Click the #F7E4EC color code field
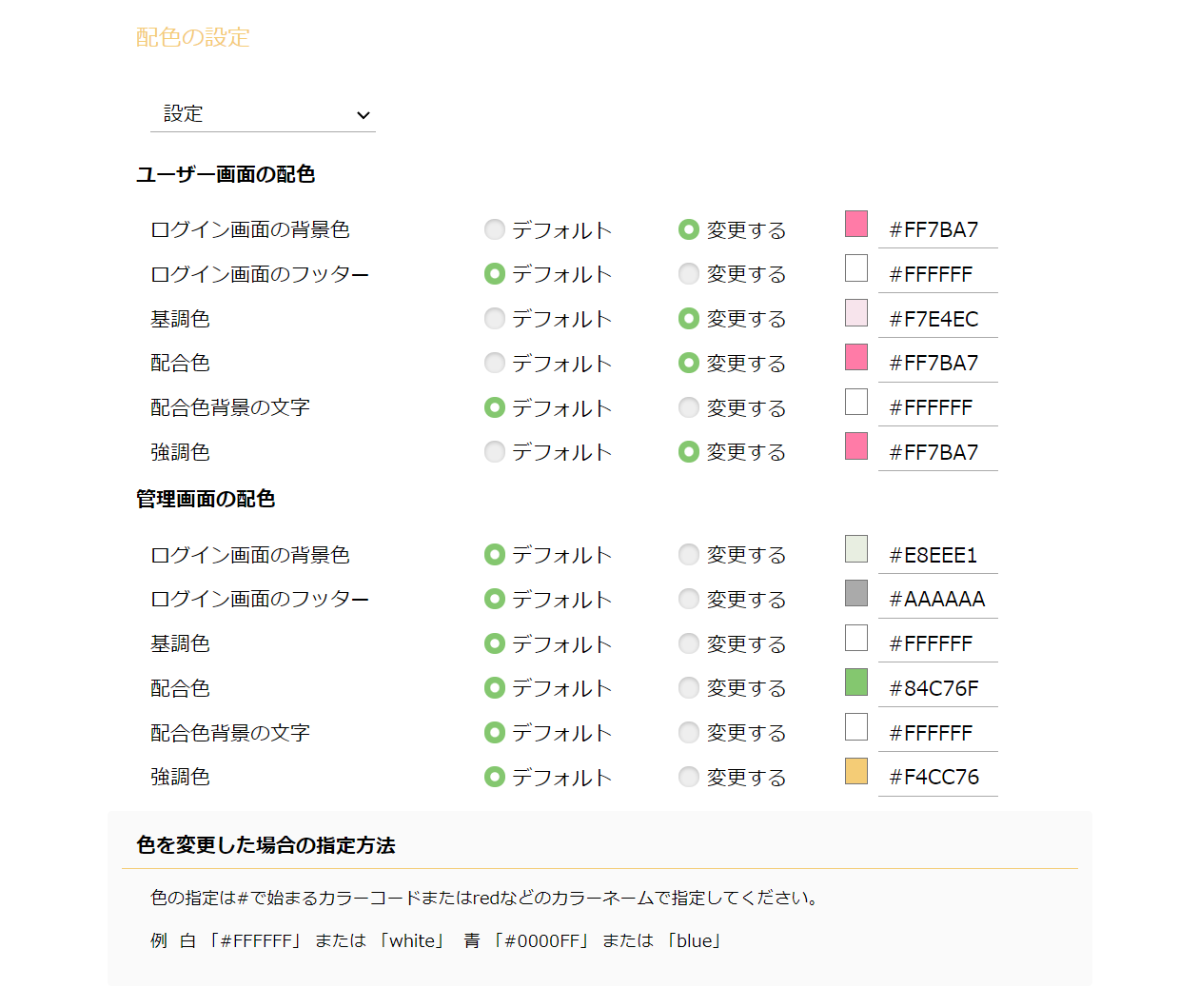1199x1008 pixels. (x=938, y=319)
